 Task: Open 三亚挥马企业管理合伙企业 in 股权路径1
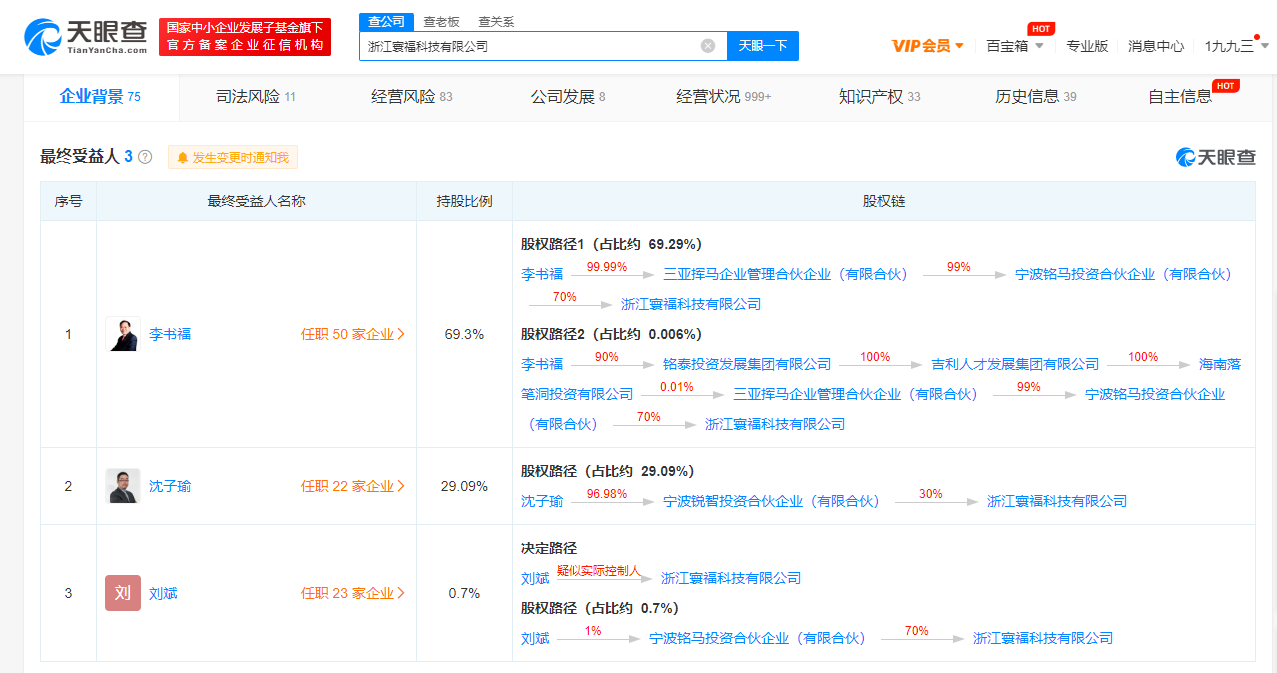point(785,274)
